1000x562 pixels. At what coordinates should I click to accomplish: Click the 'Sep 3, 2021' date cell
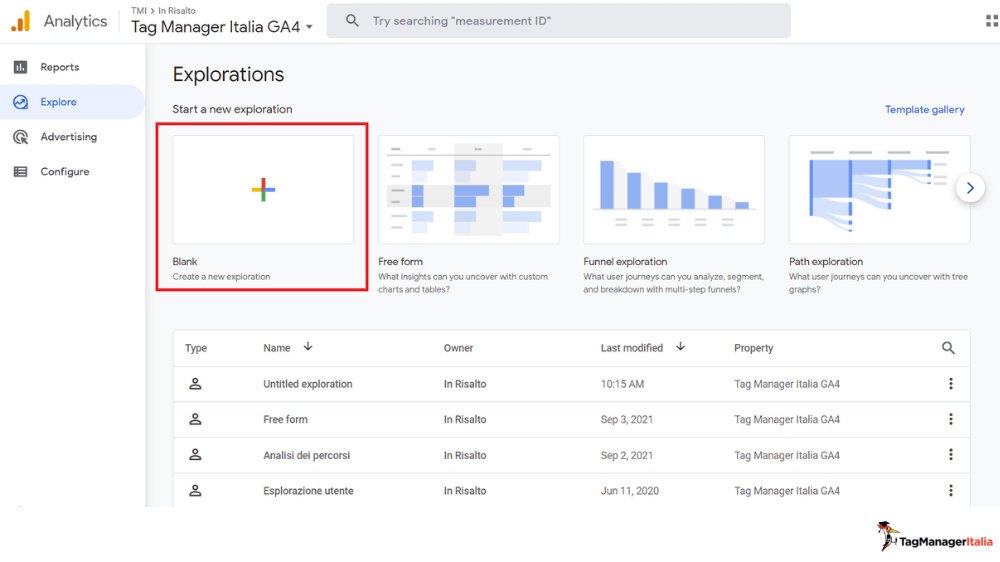(x=626, y=420)
